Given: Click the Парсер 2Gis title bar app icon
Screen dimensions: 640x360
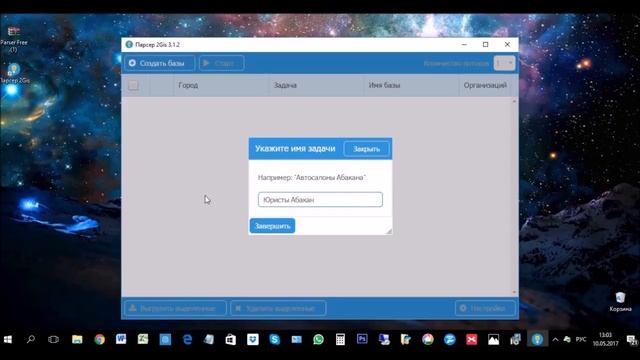Looking at the screenshot, I should click(x=129, y=44).
